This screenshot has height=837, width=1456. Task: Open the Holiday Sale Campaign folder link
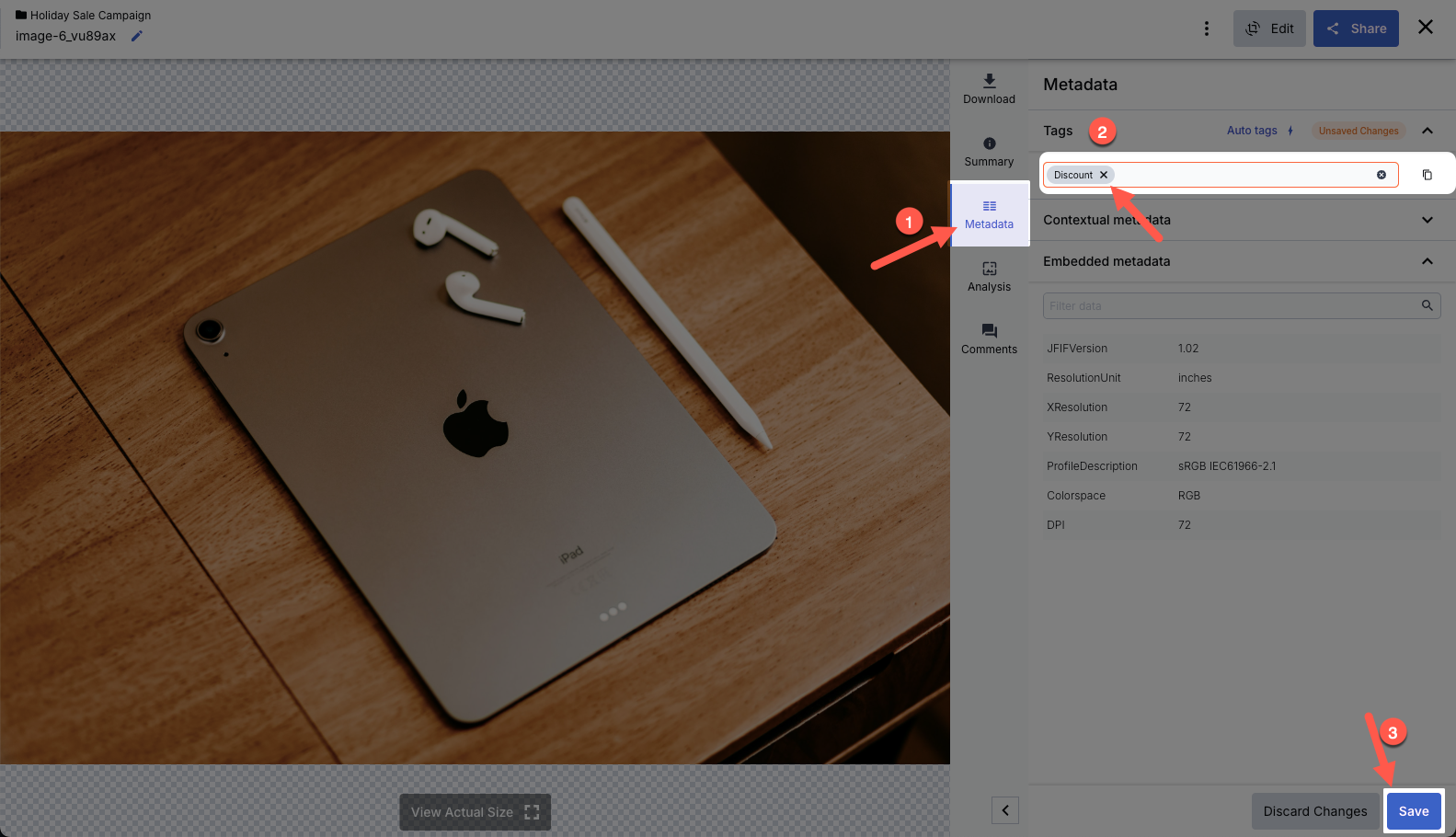[x=83, y=16]
